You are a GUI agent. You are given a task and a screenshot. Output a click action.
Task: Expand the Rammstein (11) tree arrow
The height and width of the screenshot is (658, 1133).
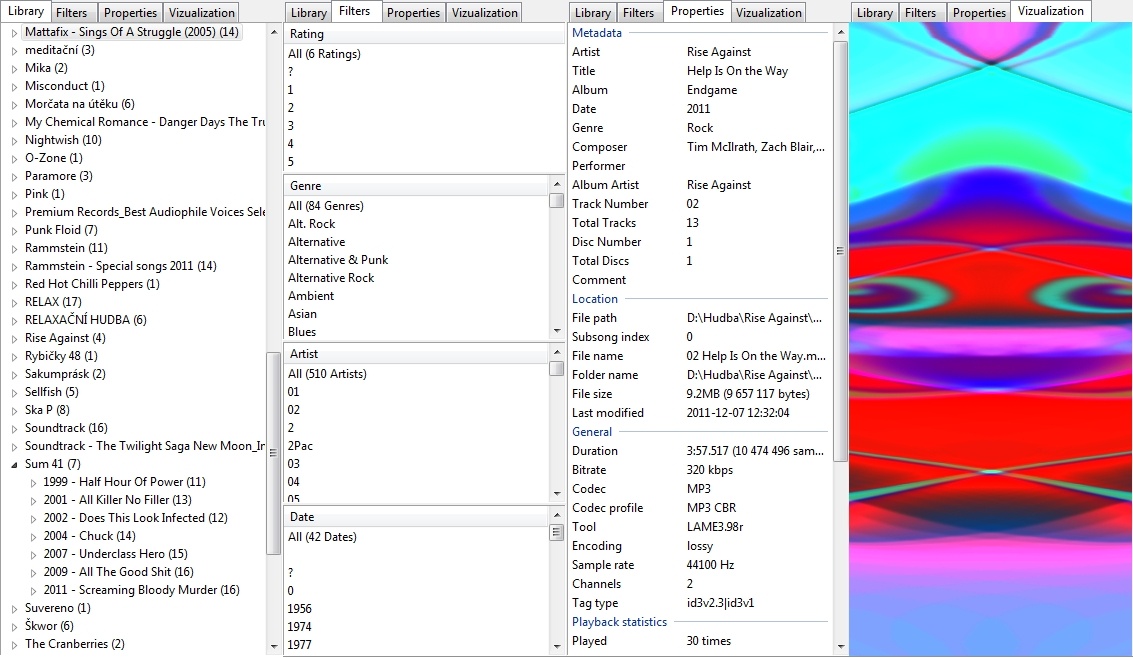tap(14, 249)
